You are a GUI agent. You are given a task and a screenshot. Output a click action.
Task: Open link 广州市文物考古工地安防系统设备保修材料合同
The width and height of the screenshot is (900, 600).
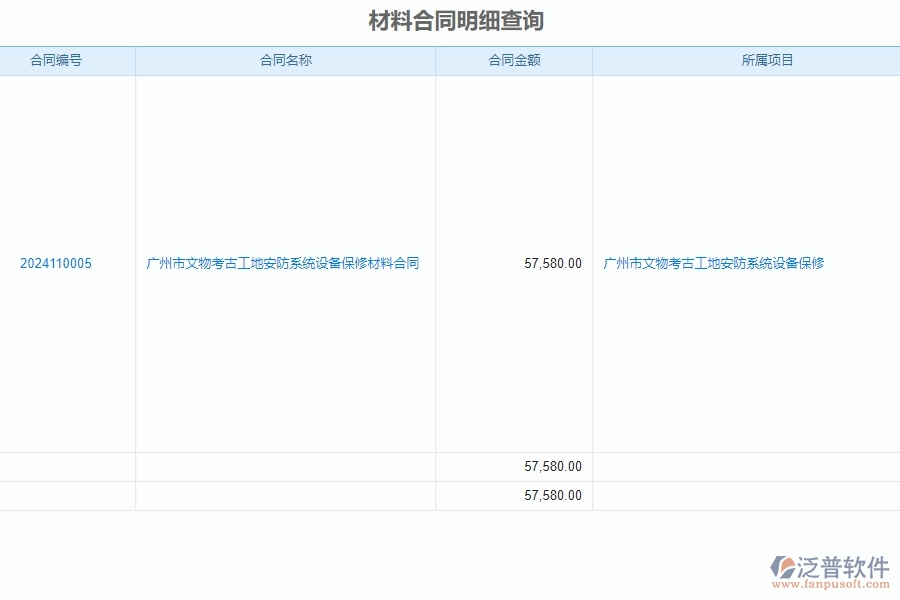click(x=284, y=263)
